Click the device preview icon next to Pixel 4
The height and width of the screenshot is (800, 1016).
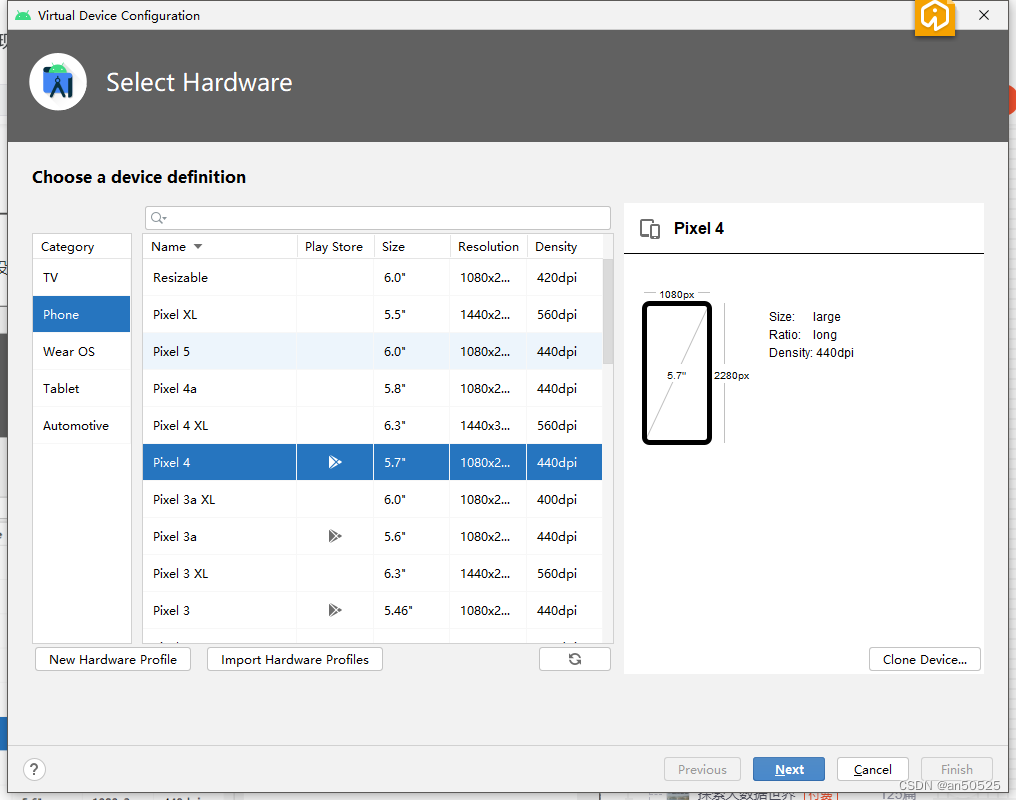click(x=649, y=228)
